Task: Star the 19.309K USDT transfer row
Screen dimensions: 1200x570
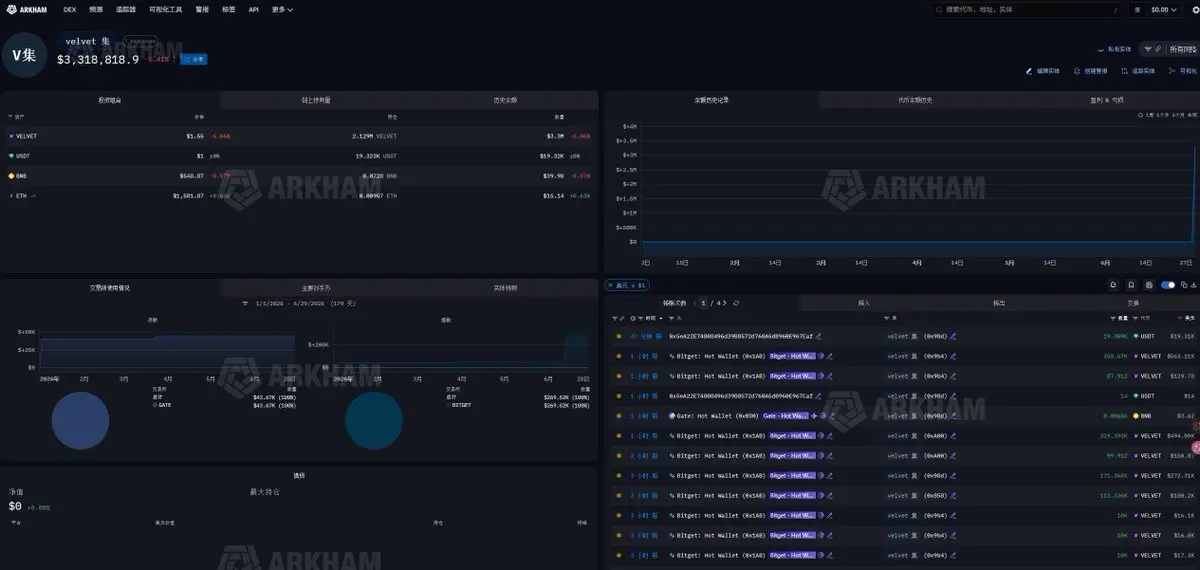Action: [619, 336]
